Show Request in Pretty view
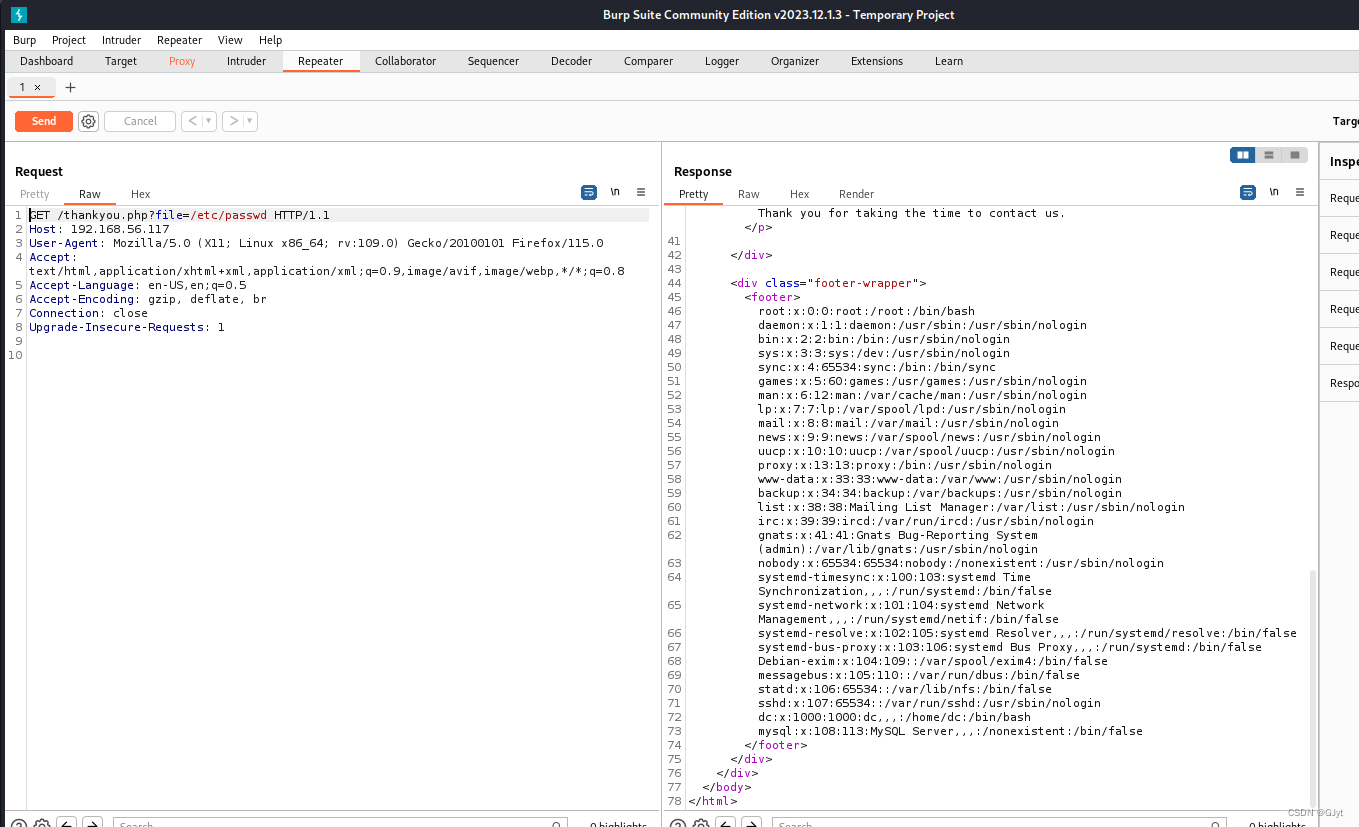The height and width of the screenshot is (827, 1359). pos(35,194)
